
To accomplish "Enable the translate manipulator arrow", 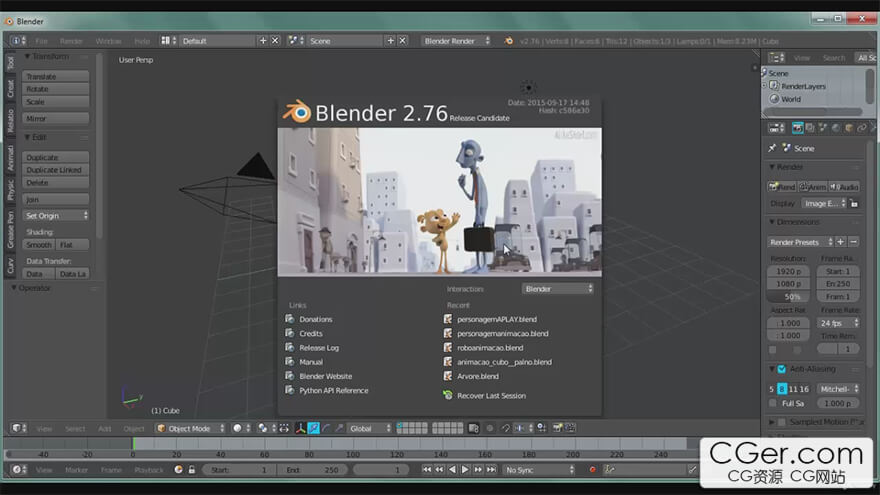I will point(314,428).
